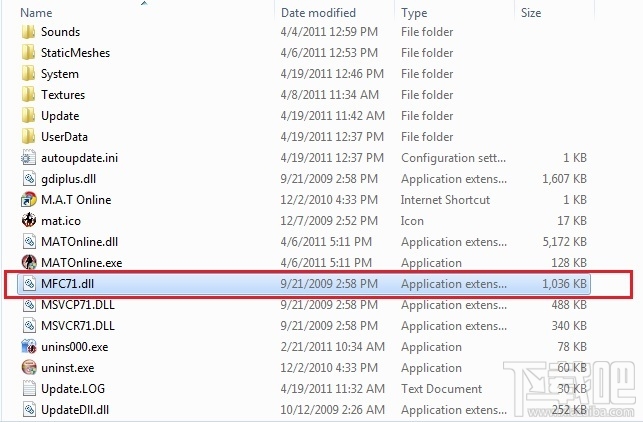Image resolution: width=643 pixels, height=422 pixels.
Task: Select the Update folder icon
Action: click(x=28, y=116)
